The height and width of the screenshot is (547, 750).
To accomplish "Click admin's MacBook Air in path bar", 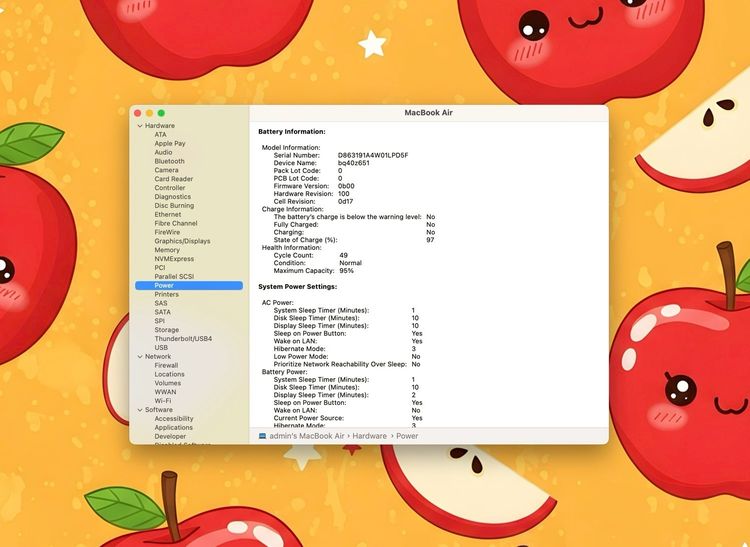I will point(307,436).
